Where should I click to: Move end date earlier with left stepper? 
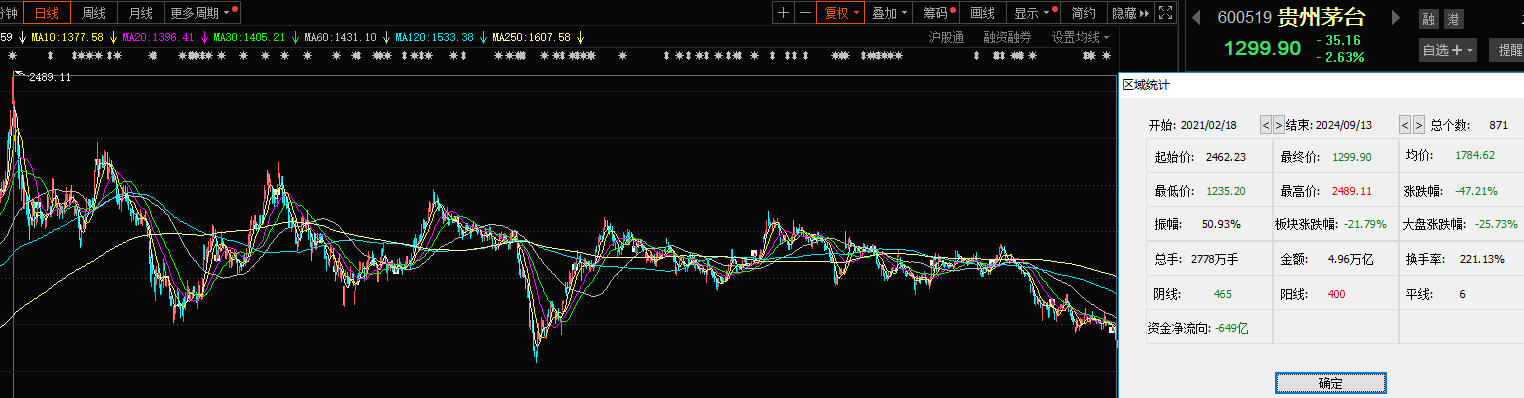pos(1404,125)
